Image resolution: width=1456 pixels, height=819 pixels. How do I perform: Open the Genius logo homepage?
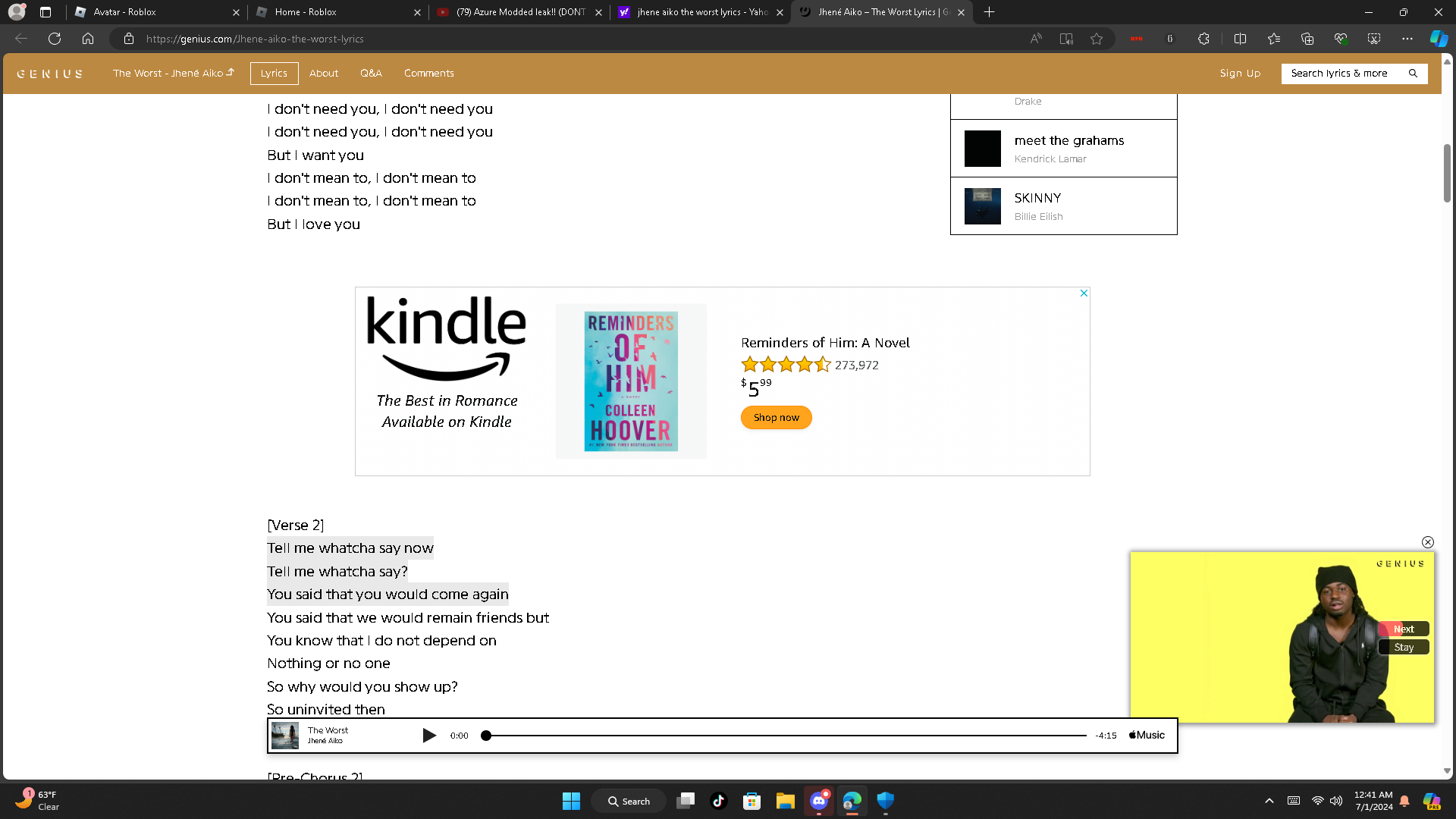click(x=50, y=74)
